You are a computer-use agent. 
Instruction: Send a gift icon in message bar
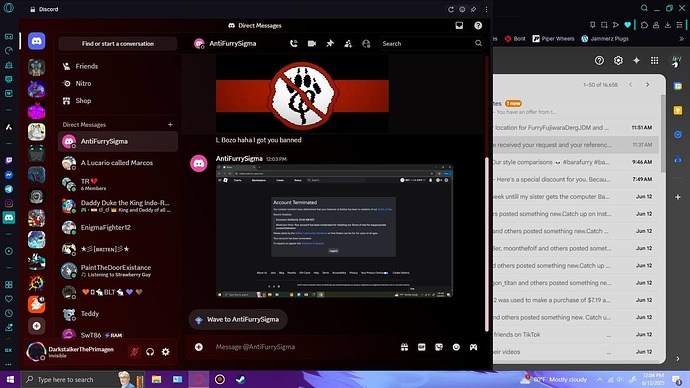[x=404, y=347]
